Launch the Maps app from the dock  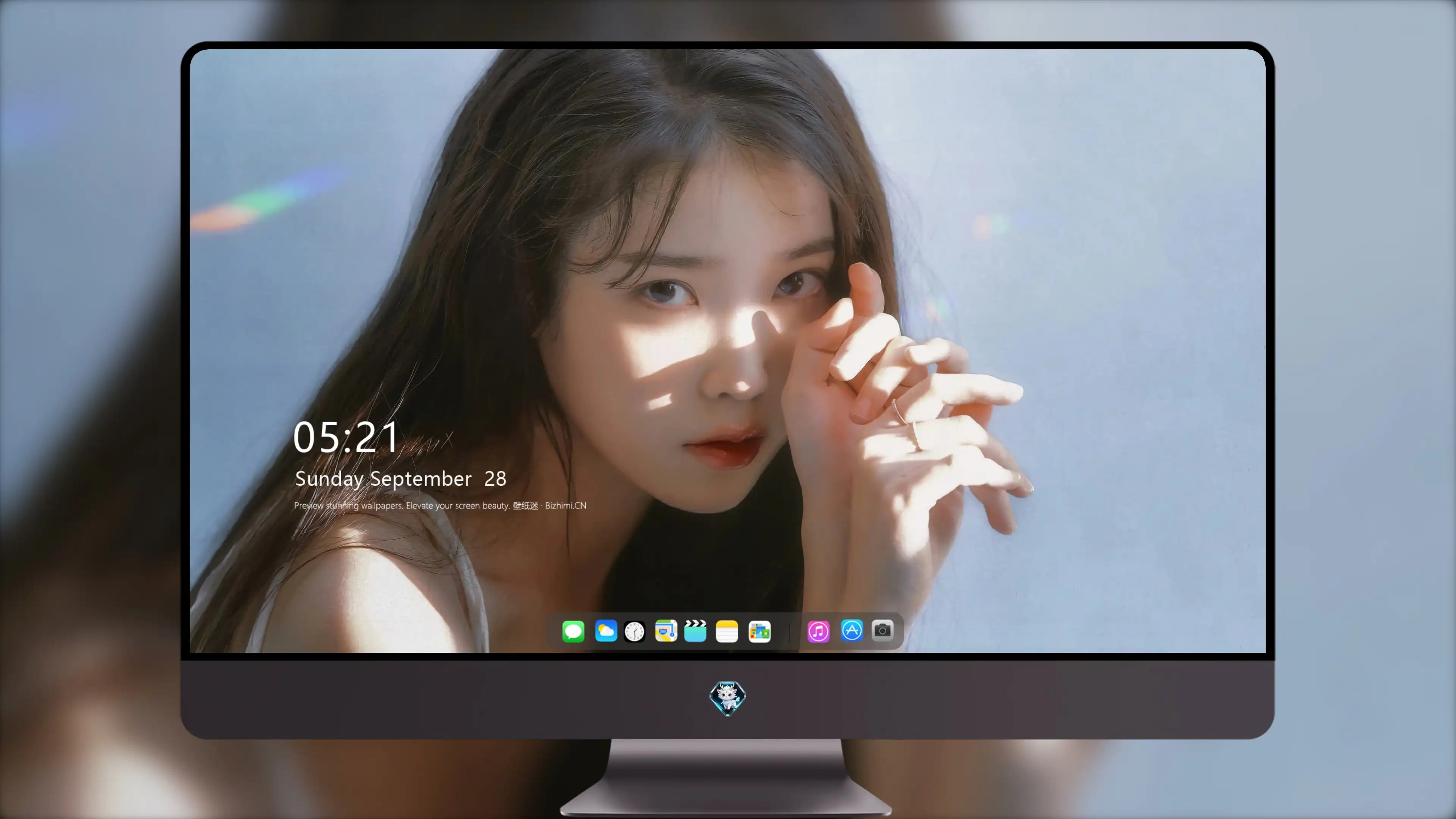pos(666,631)
